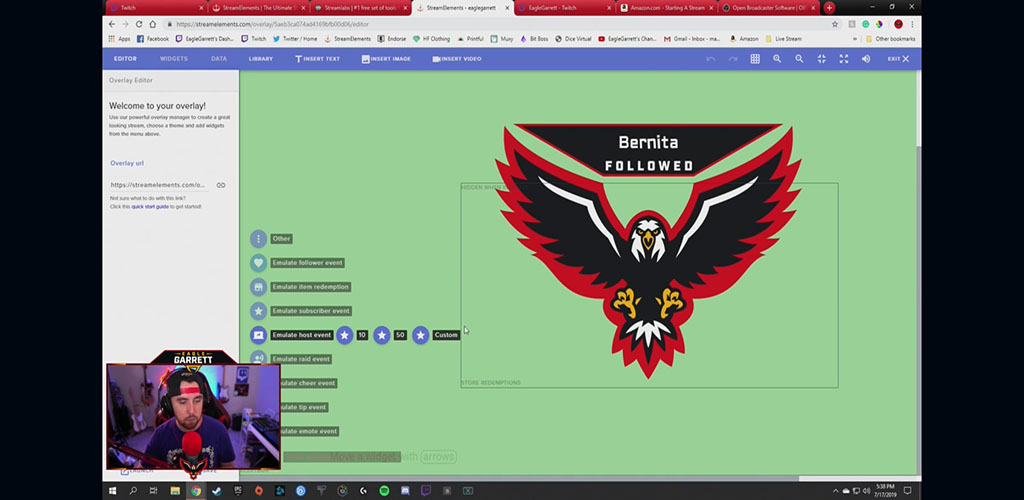Screen dimensions: 1024x500
Task: Copy overlay URL with the link icon
Action: pos(221,185)
